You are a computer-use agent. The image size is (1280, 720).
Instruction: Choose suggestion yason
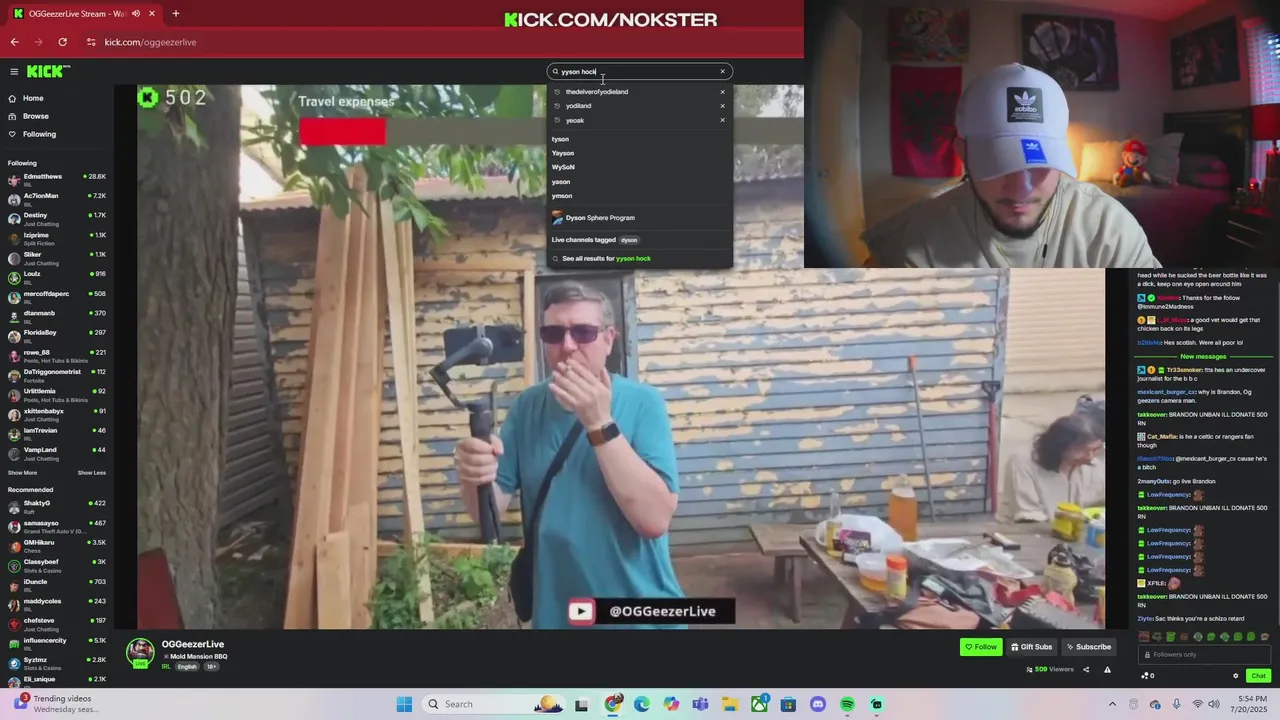click(561, 182)
